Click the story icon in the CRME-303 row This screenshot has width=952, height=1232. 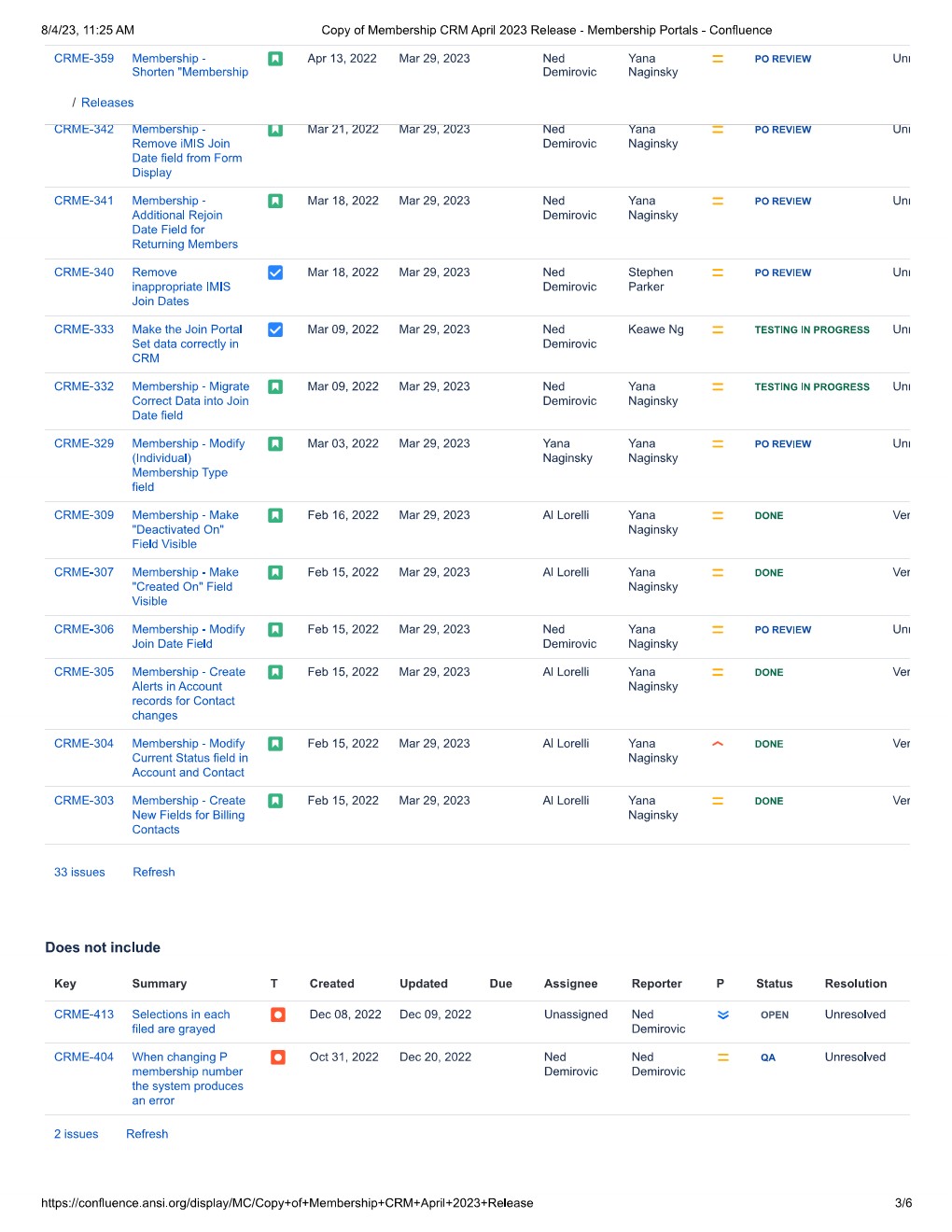coord(275,801)
